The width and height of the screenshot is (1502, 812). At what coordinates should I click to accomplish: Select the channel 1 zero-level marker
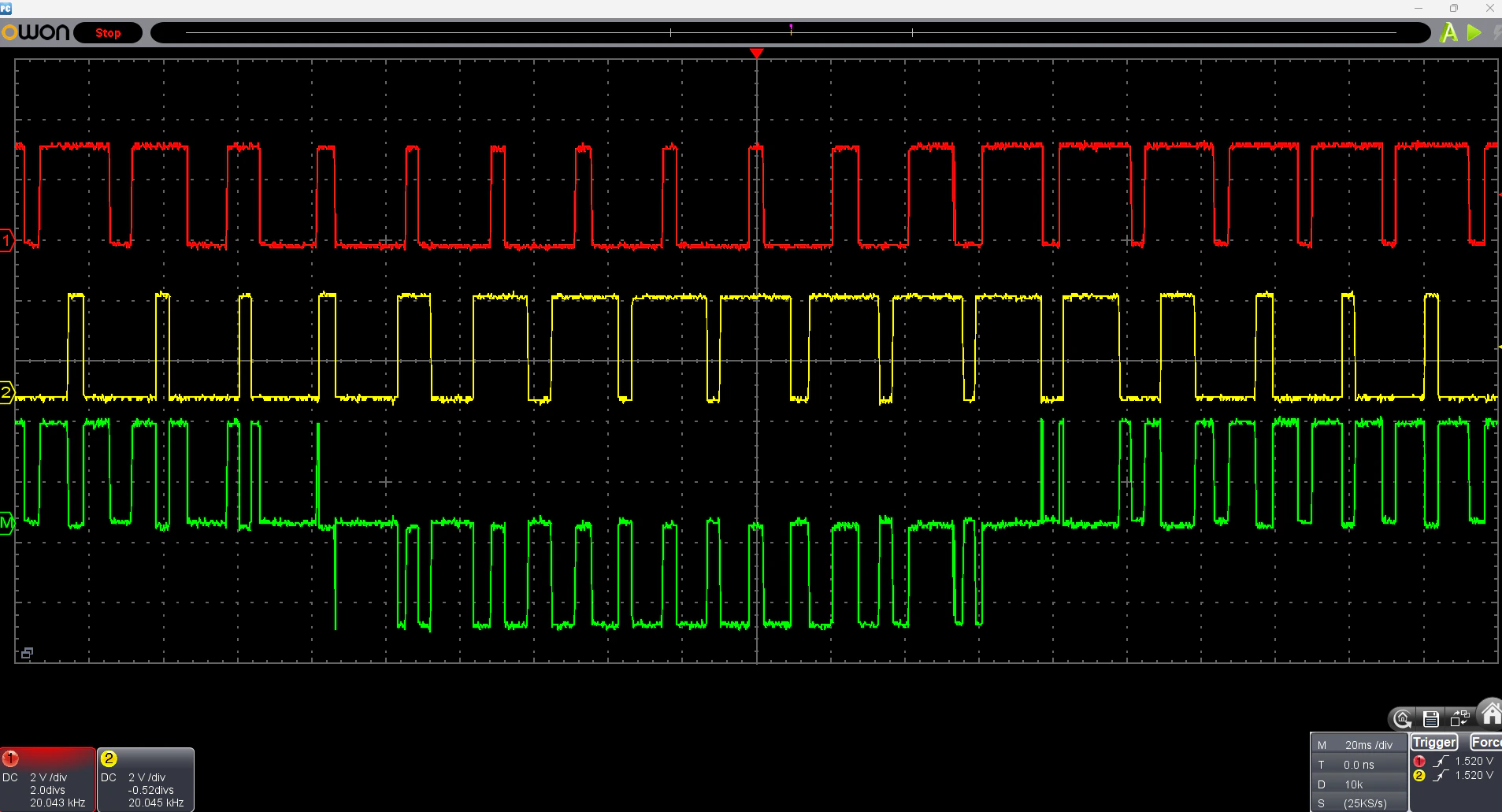pos(6,240)
